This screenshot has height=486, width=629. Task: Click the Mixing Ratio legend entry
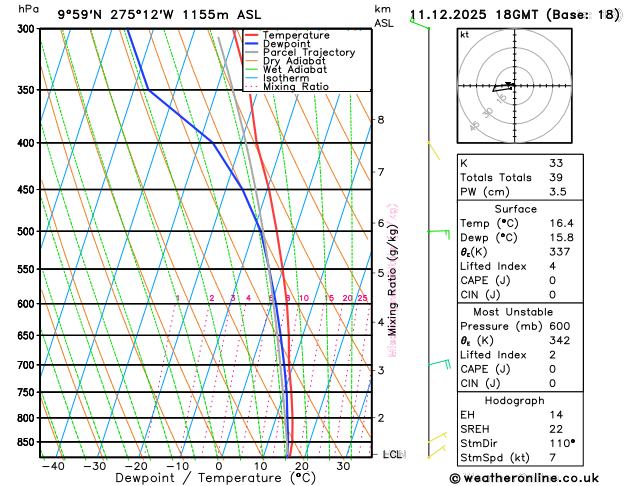tap(286, 87)
